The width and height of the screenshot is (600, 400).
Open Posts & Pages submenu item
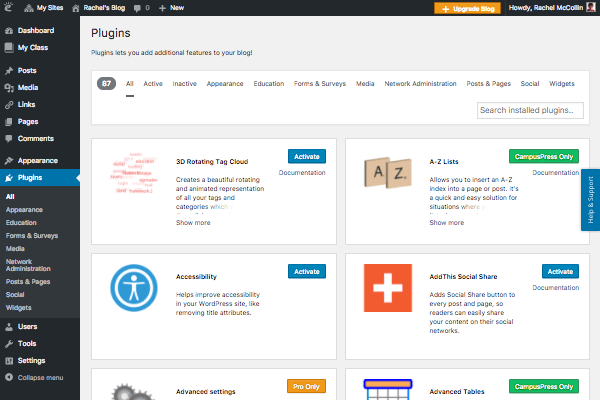point(28,282)
